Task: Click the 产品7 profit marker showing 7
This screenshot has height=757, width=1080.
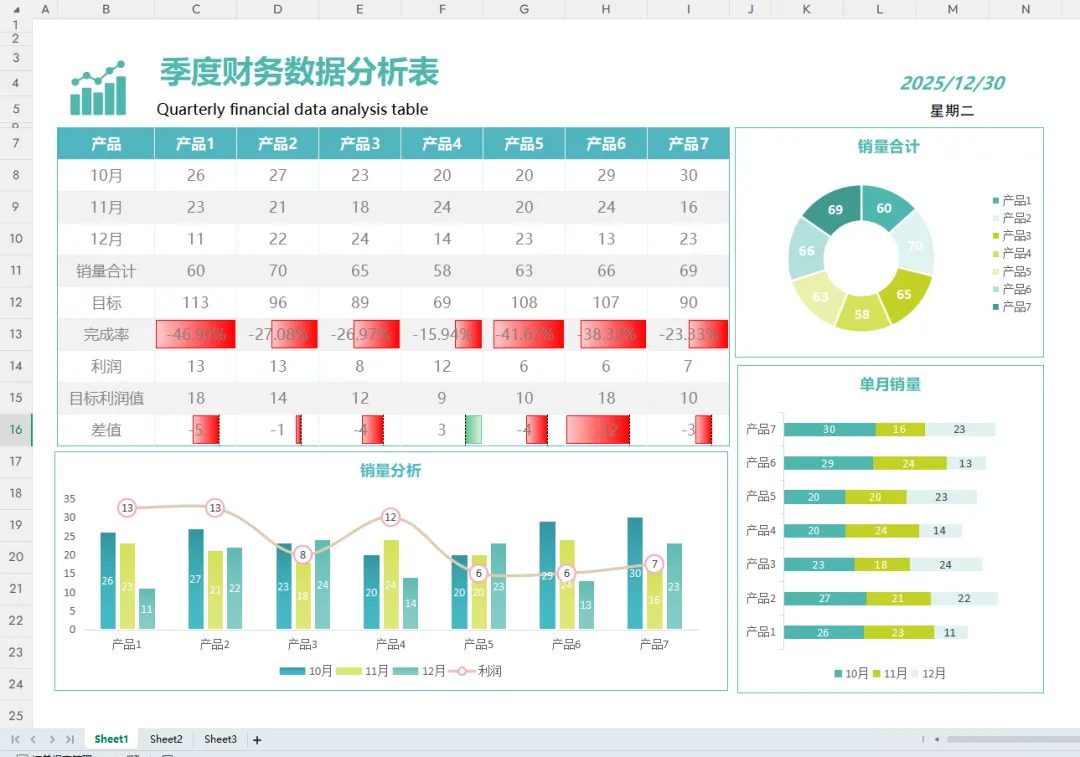Action: (x=655, y=564)
